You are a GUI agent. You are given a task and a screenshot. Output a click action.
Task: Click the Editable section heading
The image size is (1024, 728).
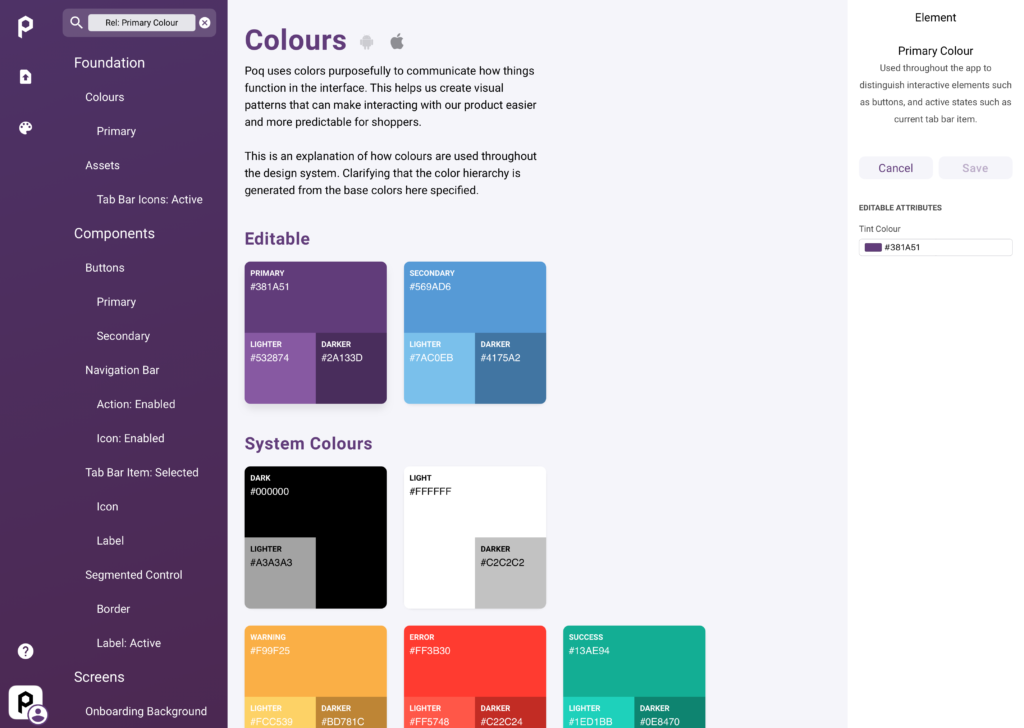[277, 239]
